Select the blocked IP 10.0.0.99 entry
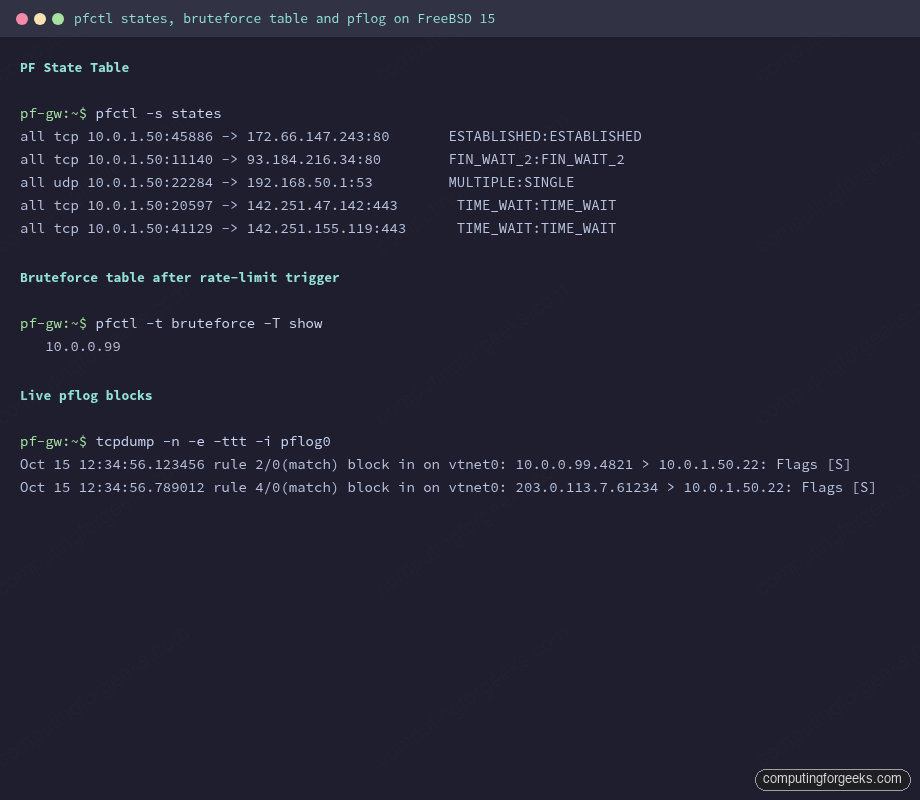Screen dimensions: 920x800 point(83,346)
